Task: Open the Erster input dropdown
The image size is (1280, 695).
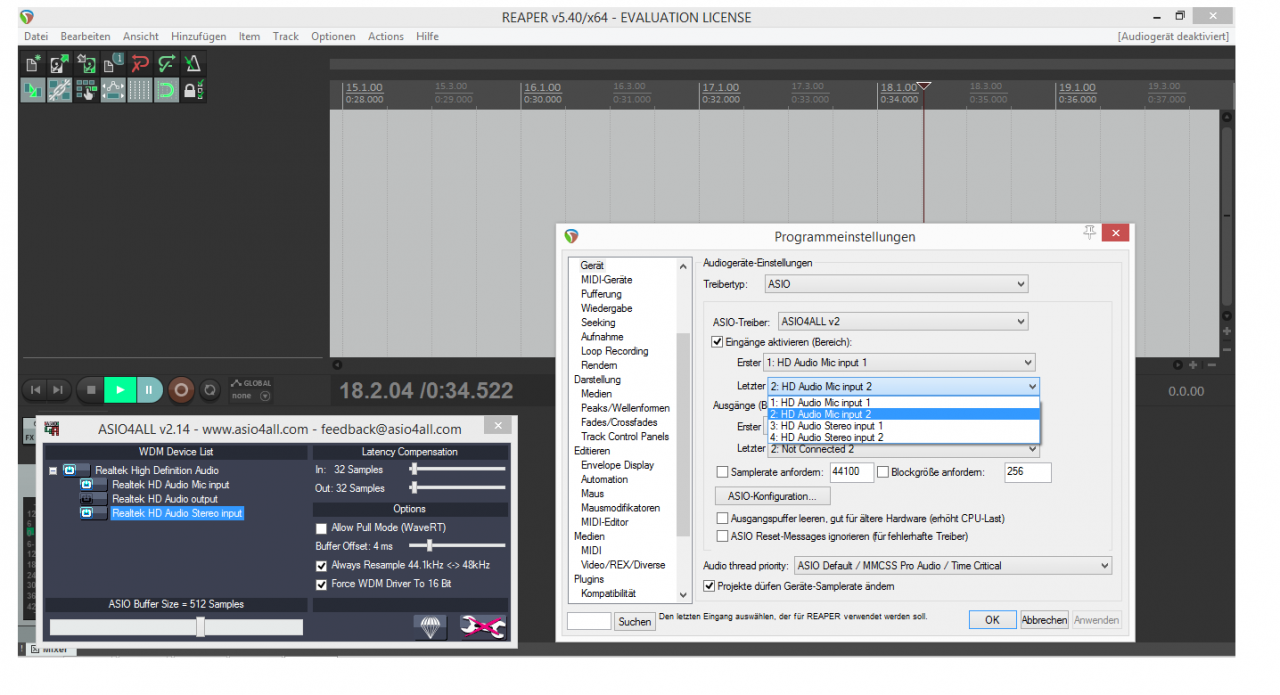Action: click(899, 362)
